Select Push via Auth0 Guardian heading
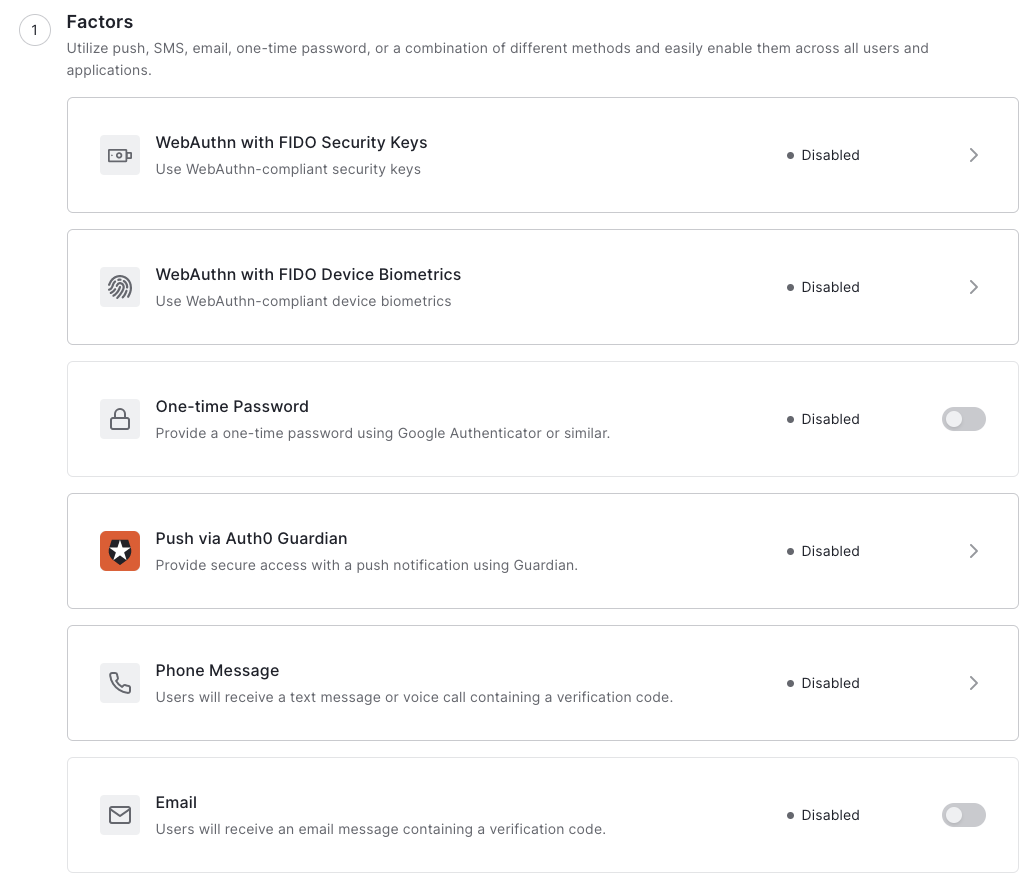The height and width of the screenshot is (887, 1035). pyautogui.click(x=251, y=538)
